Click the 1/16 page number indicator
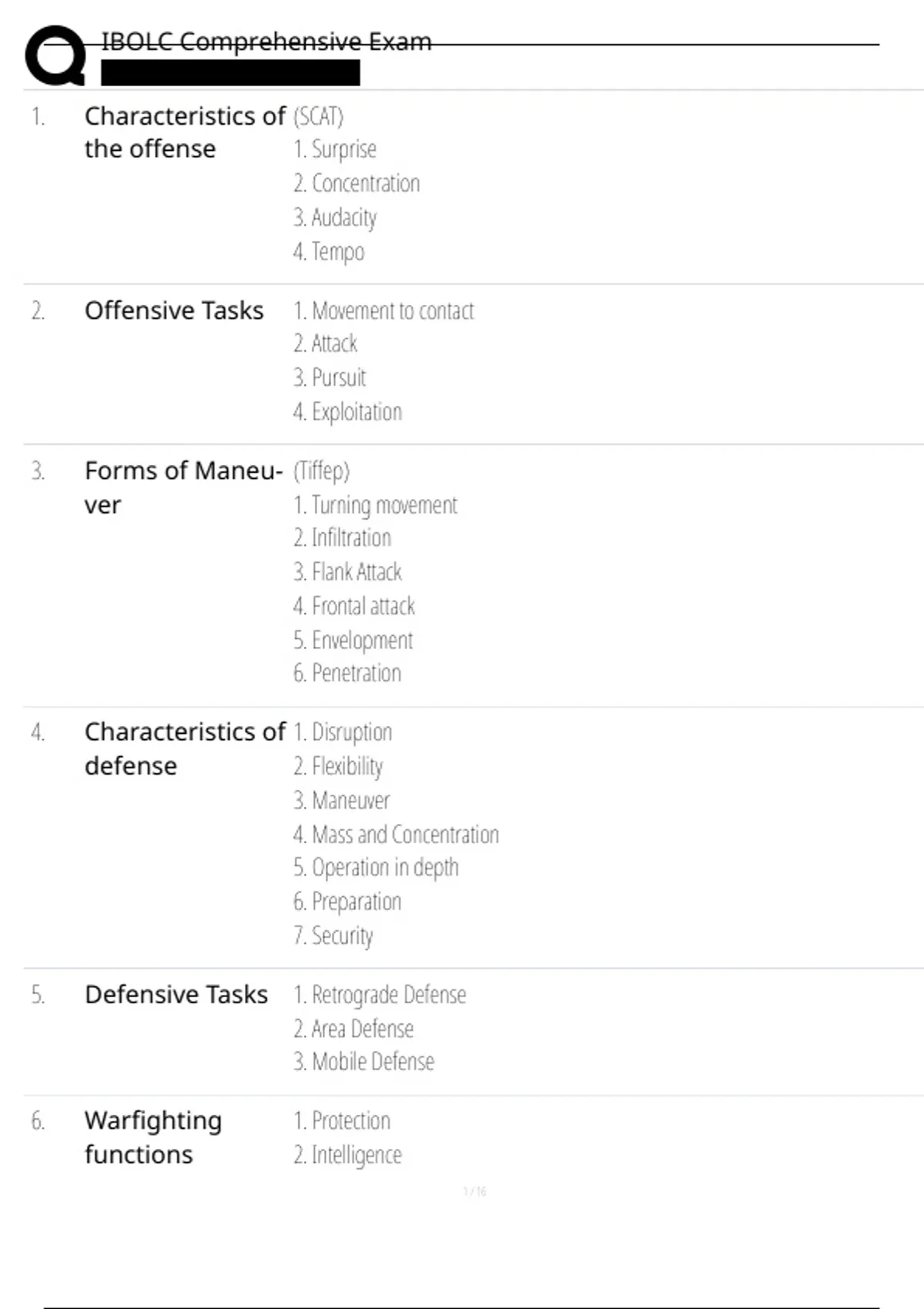 (474, 1192)
